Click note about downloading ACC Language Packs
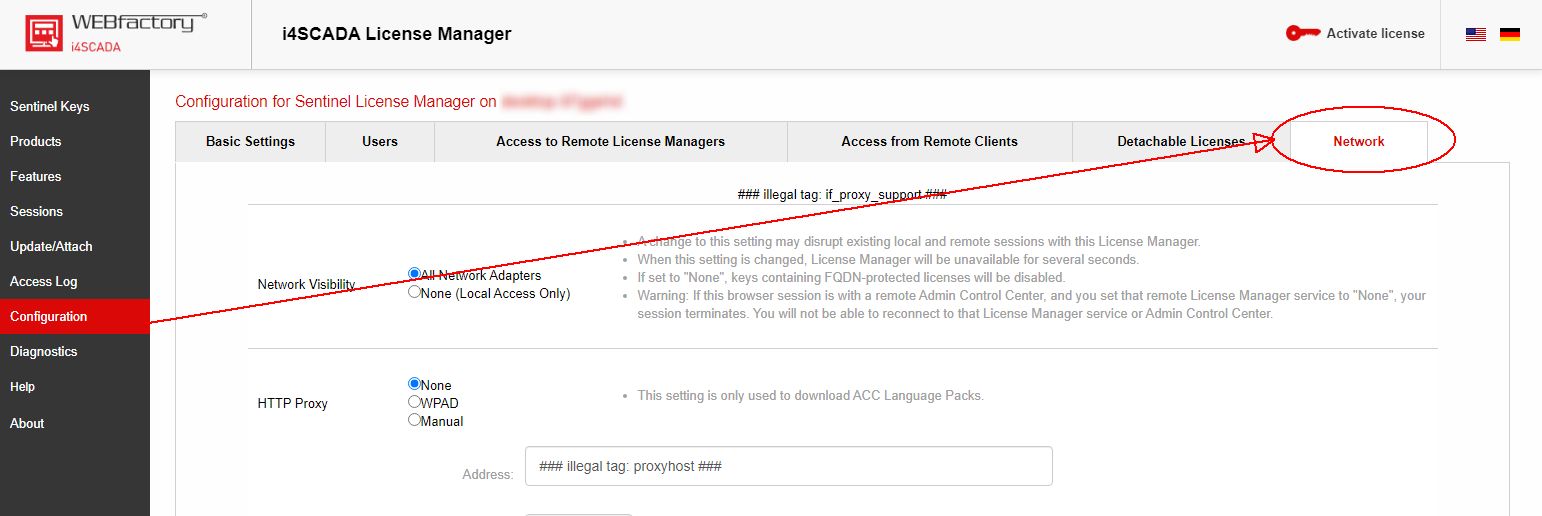Screen dimensions: 1542x516 click(x=810, y=395)
